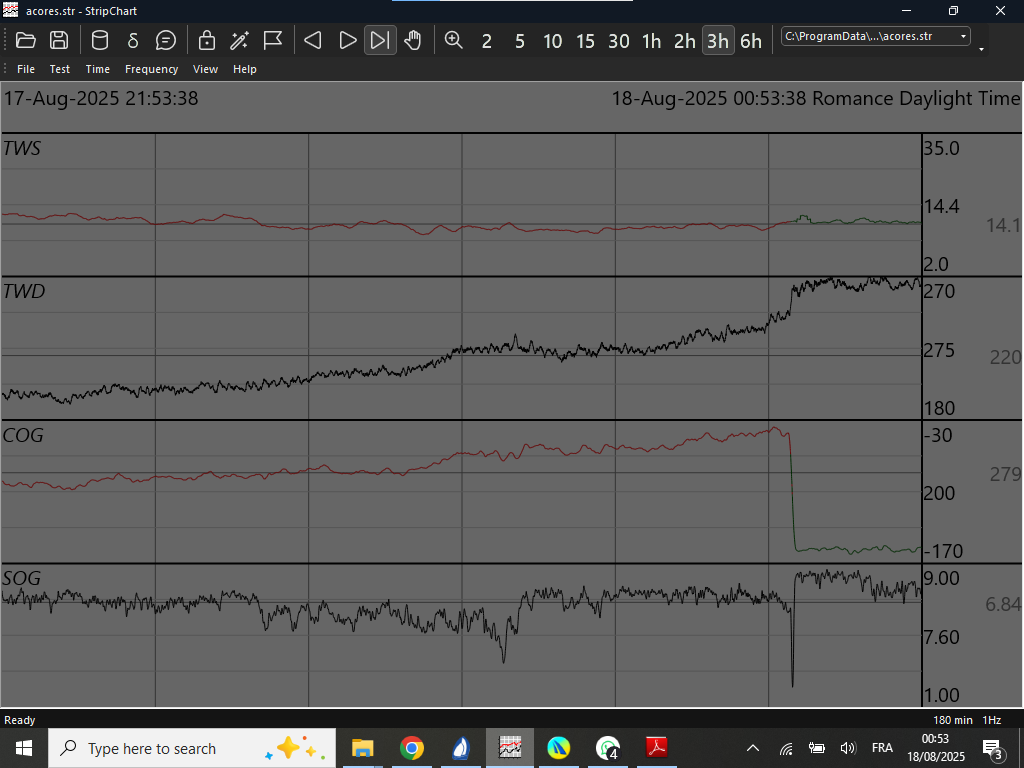Set time span to 5 minutes
Viewport: 1024px width, 768px height.
coord(520,41)
